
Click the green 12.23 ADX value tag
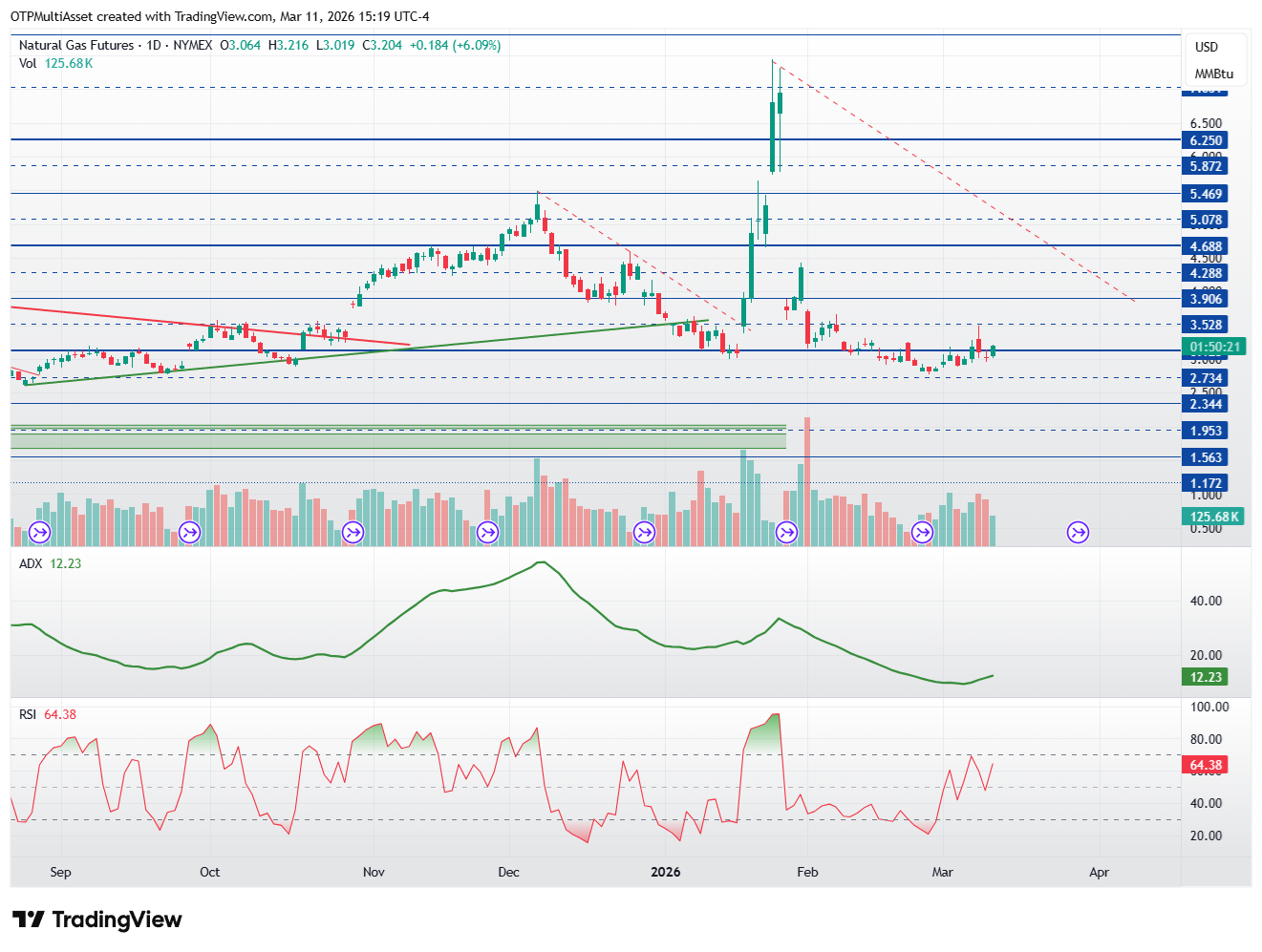1206,677
